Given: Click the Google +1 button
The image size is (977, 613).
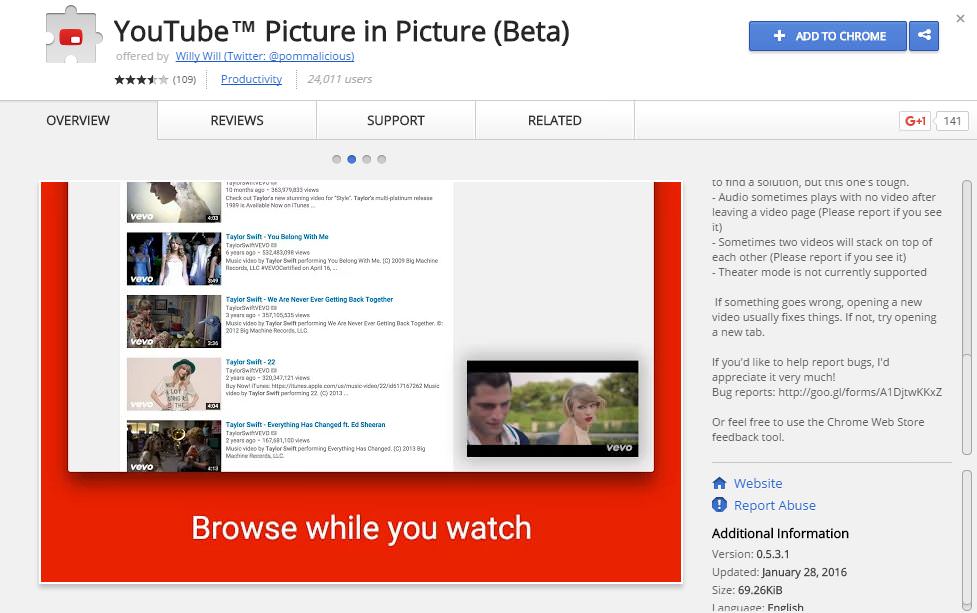Looking at the screenshot, I should click(915, 121).
